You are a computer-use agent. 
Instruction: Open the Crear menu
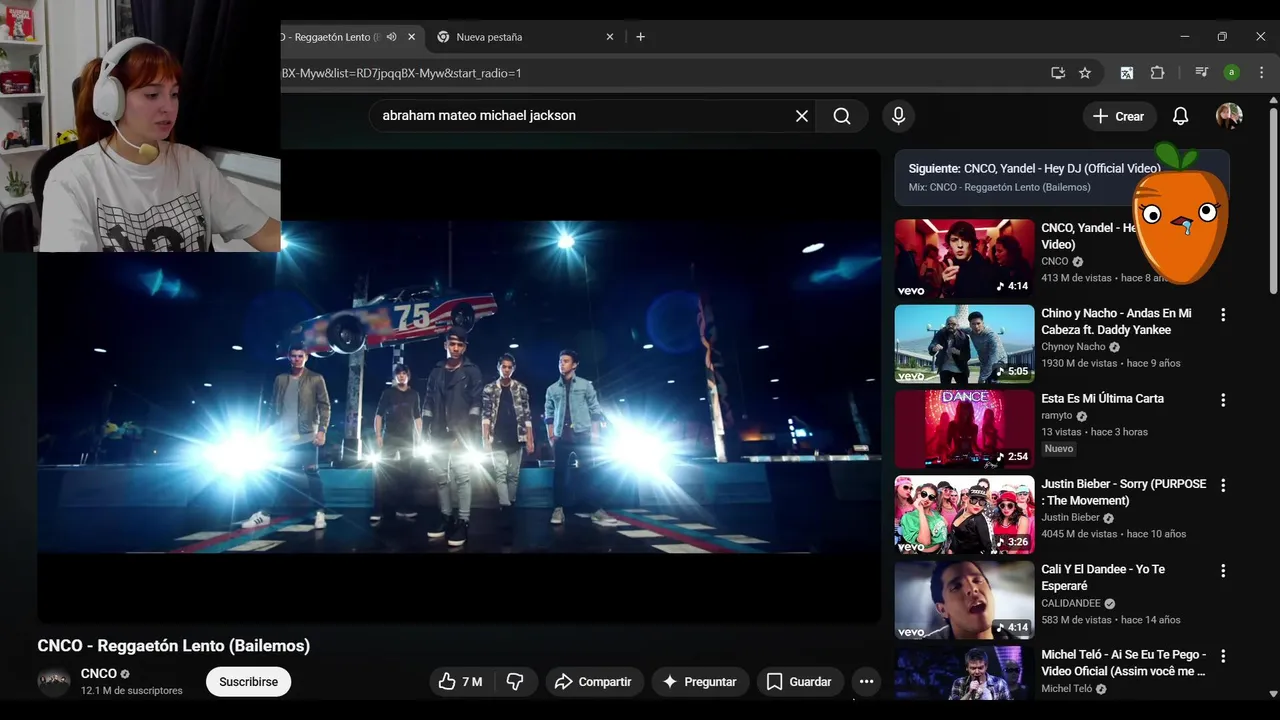coord(1119,116)
